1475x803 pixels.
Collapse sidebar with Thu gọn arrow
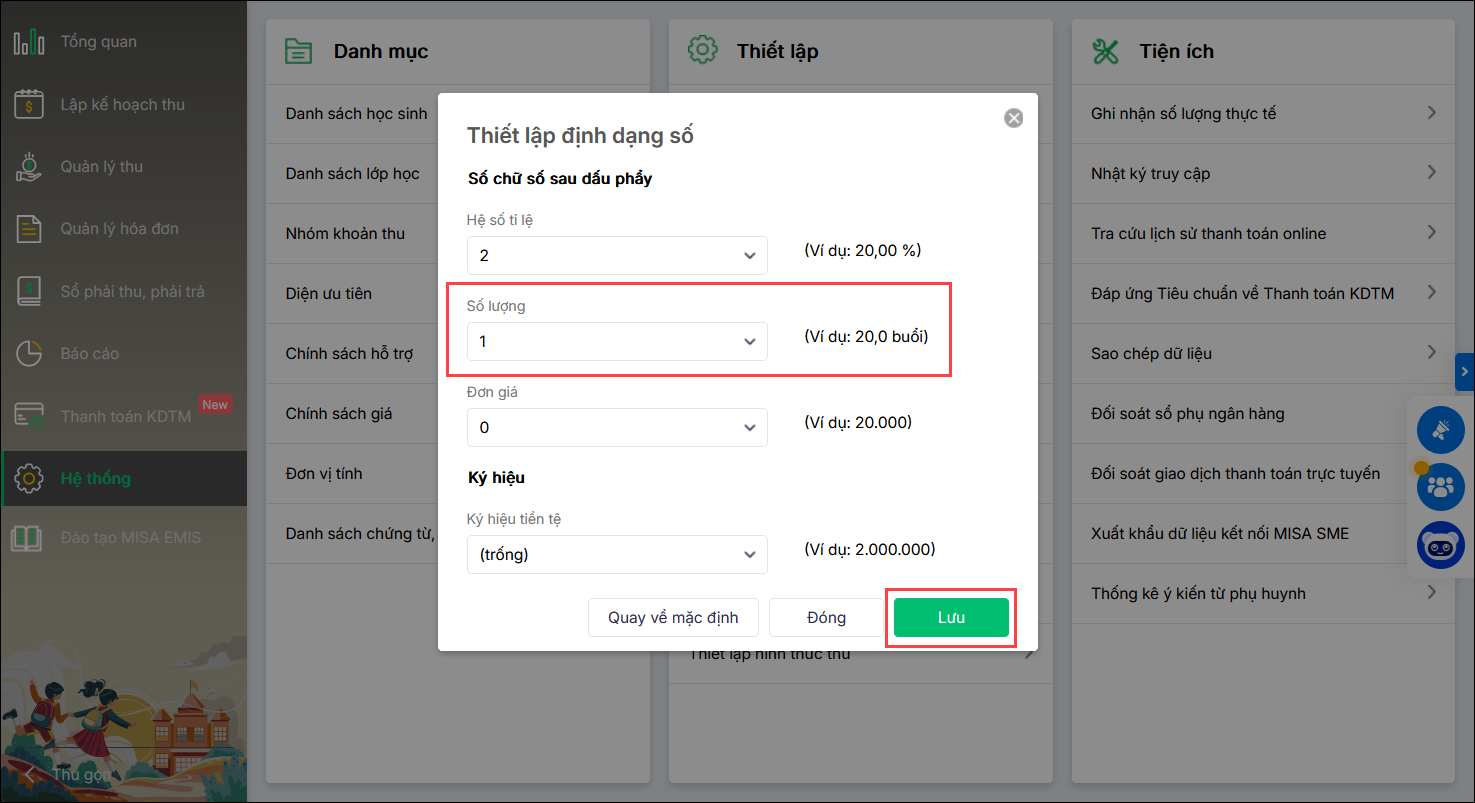coord(31,775)
